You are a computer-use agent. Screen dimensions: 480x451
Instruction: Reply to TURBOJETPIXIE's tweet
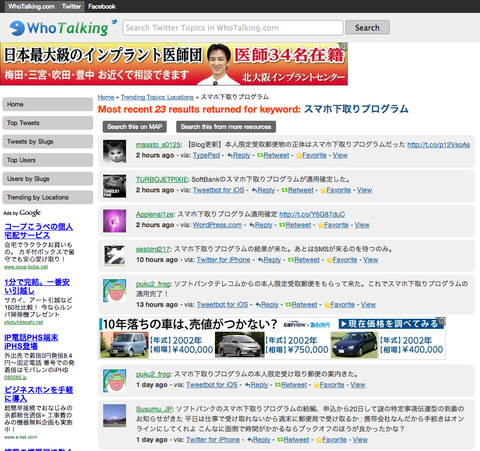pos(263,190)
